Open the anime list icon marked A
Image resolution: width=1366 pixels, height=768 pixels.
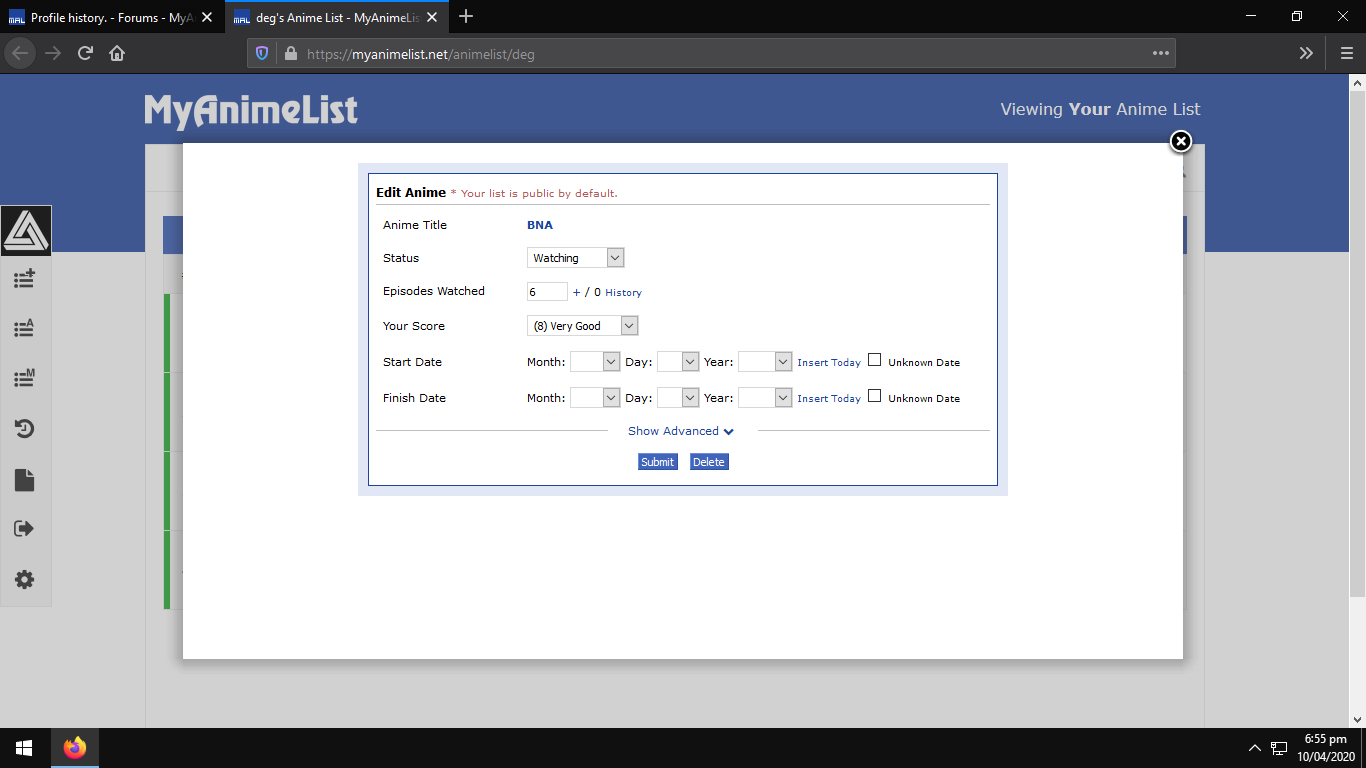(x=25, y=328)
